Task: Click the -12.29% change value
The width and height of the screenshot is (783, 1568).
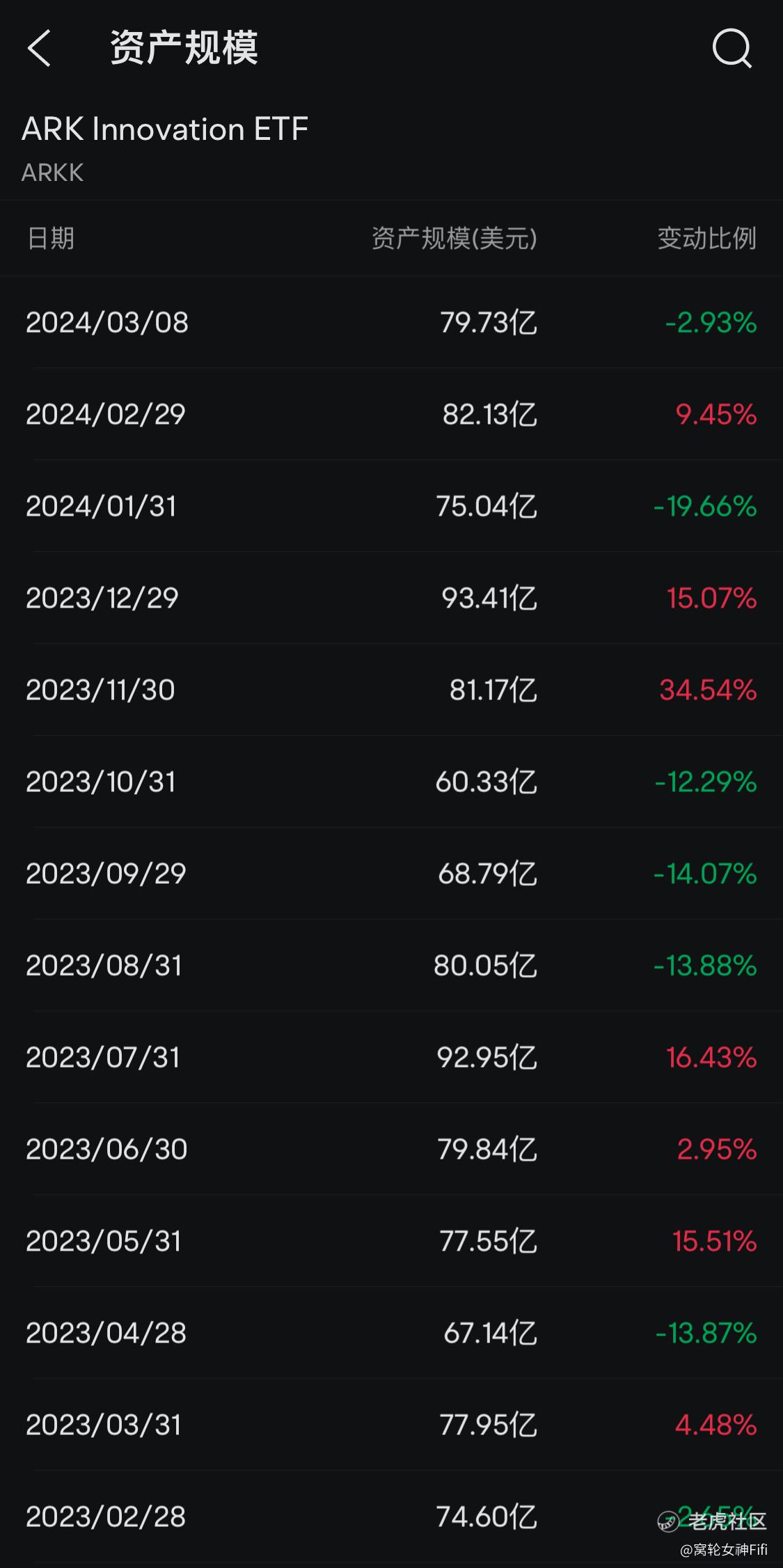Action: [x=706, y=782]
